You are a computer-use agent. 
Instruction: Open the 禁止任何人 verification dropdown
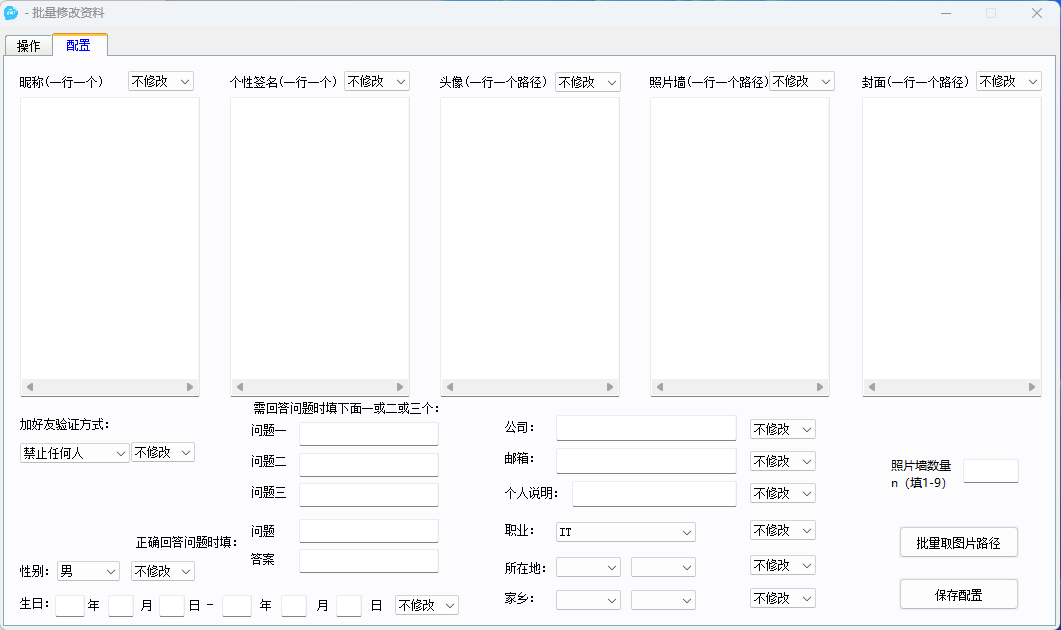pos(75,453)
